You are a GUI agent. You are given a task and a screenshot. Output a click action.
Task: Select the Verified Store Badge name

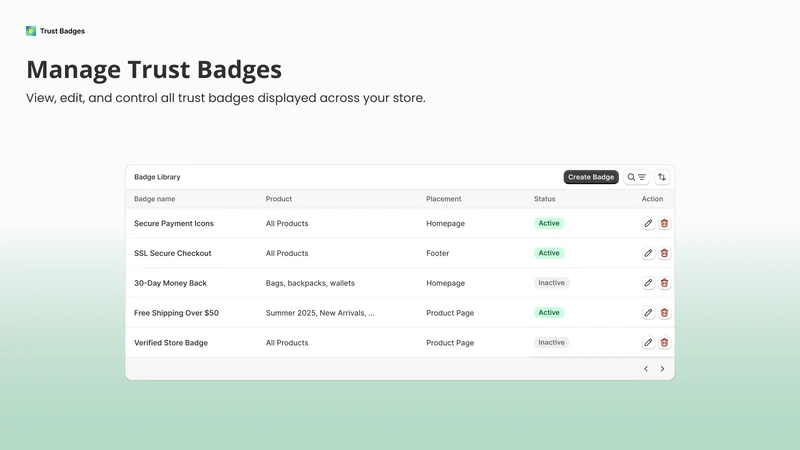[x=171, y=343]
